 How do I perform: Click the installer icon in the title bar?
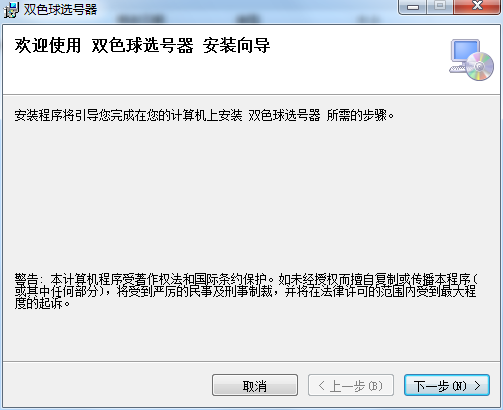(x=11, y=9)
